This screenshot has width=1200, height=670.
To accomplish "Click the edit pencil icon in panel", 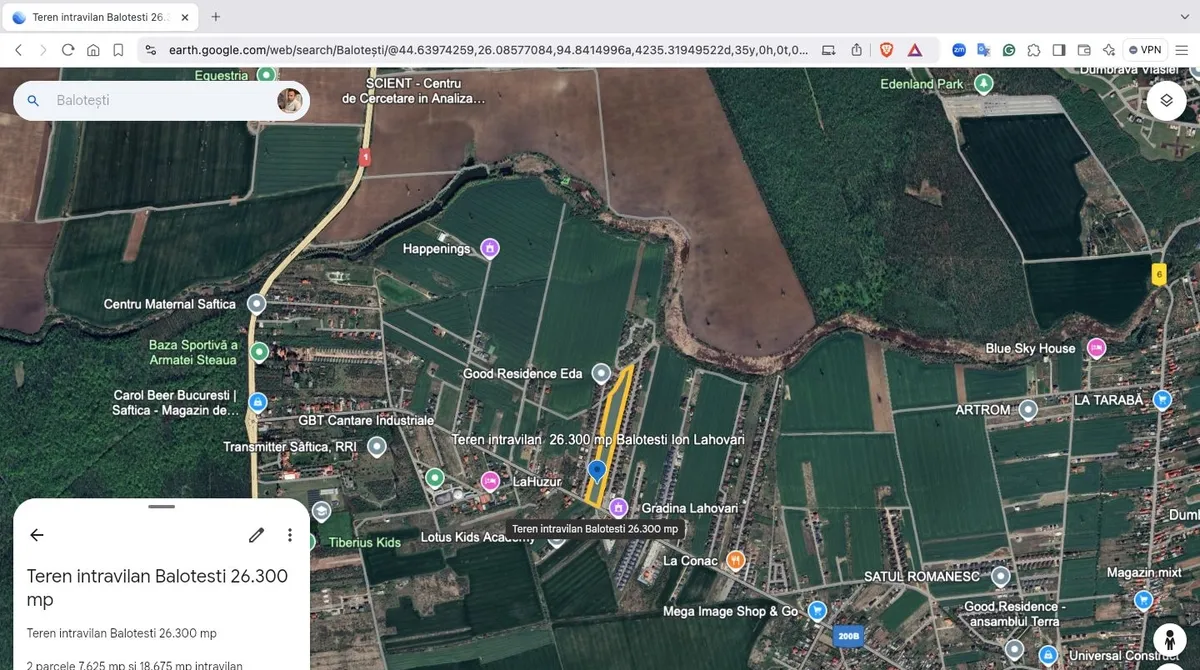I will [x=257, y=535].
